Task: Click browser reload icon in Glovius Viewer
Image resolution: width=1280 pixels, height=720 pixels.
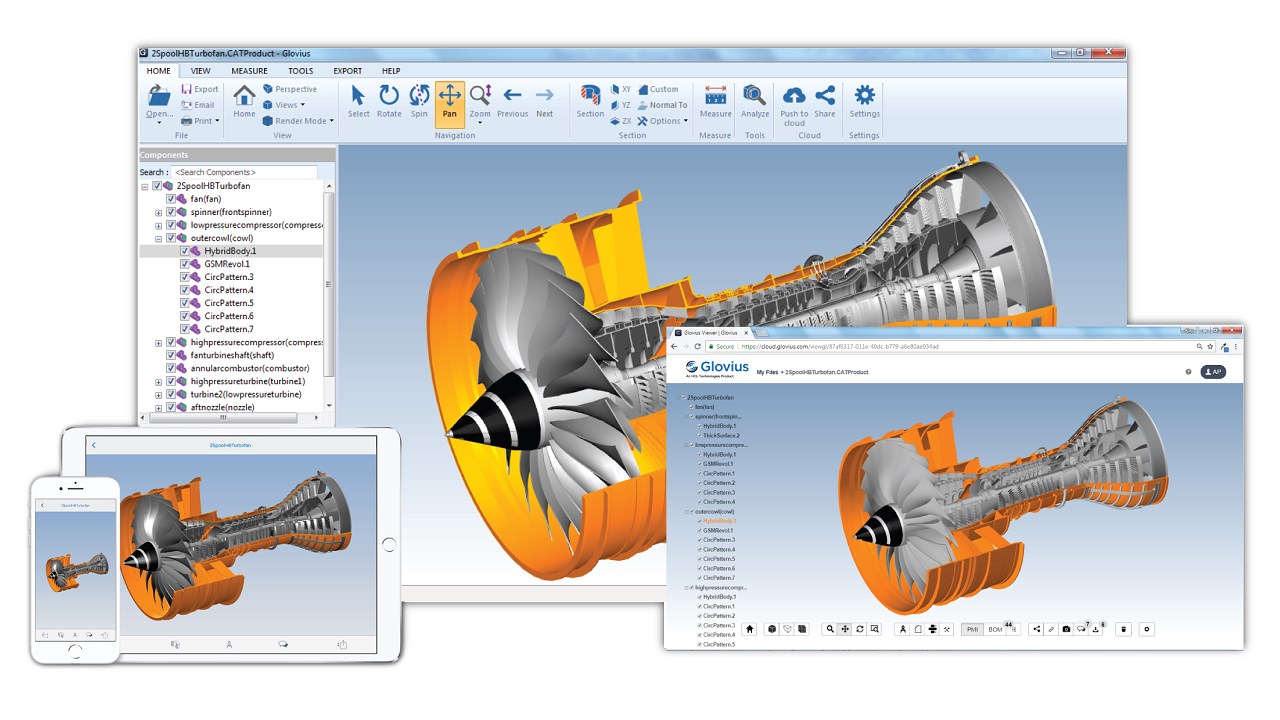Action: pos(698,346)
